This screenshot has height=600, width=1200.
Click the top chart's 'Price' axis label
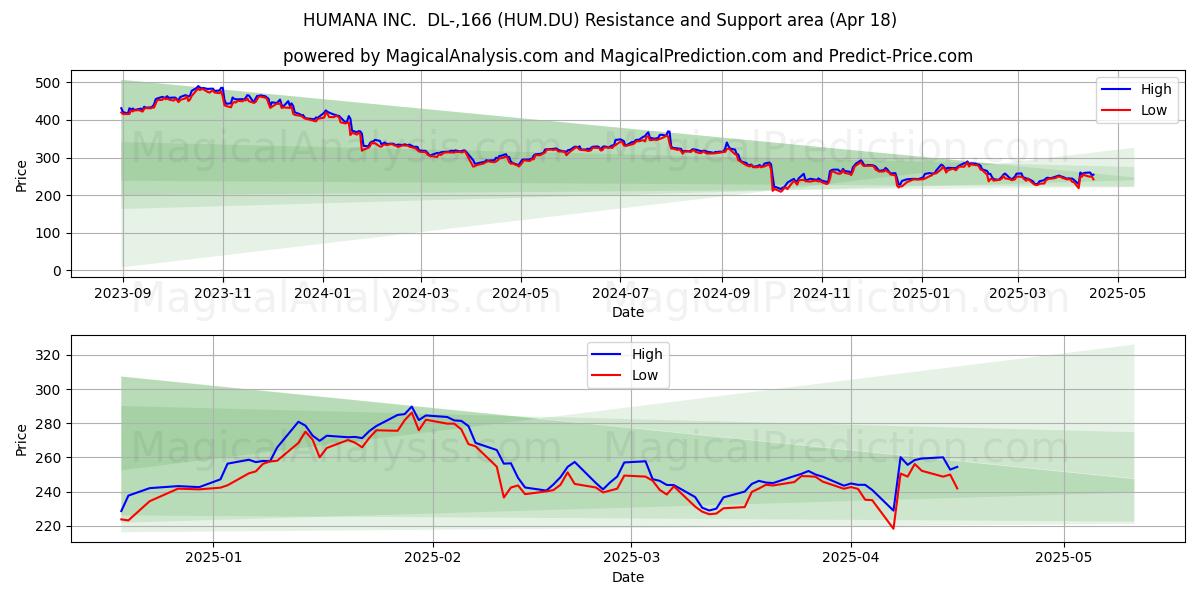(x=22, y=177)
